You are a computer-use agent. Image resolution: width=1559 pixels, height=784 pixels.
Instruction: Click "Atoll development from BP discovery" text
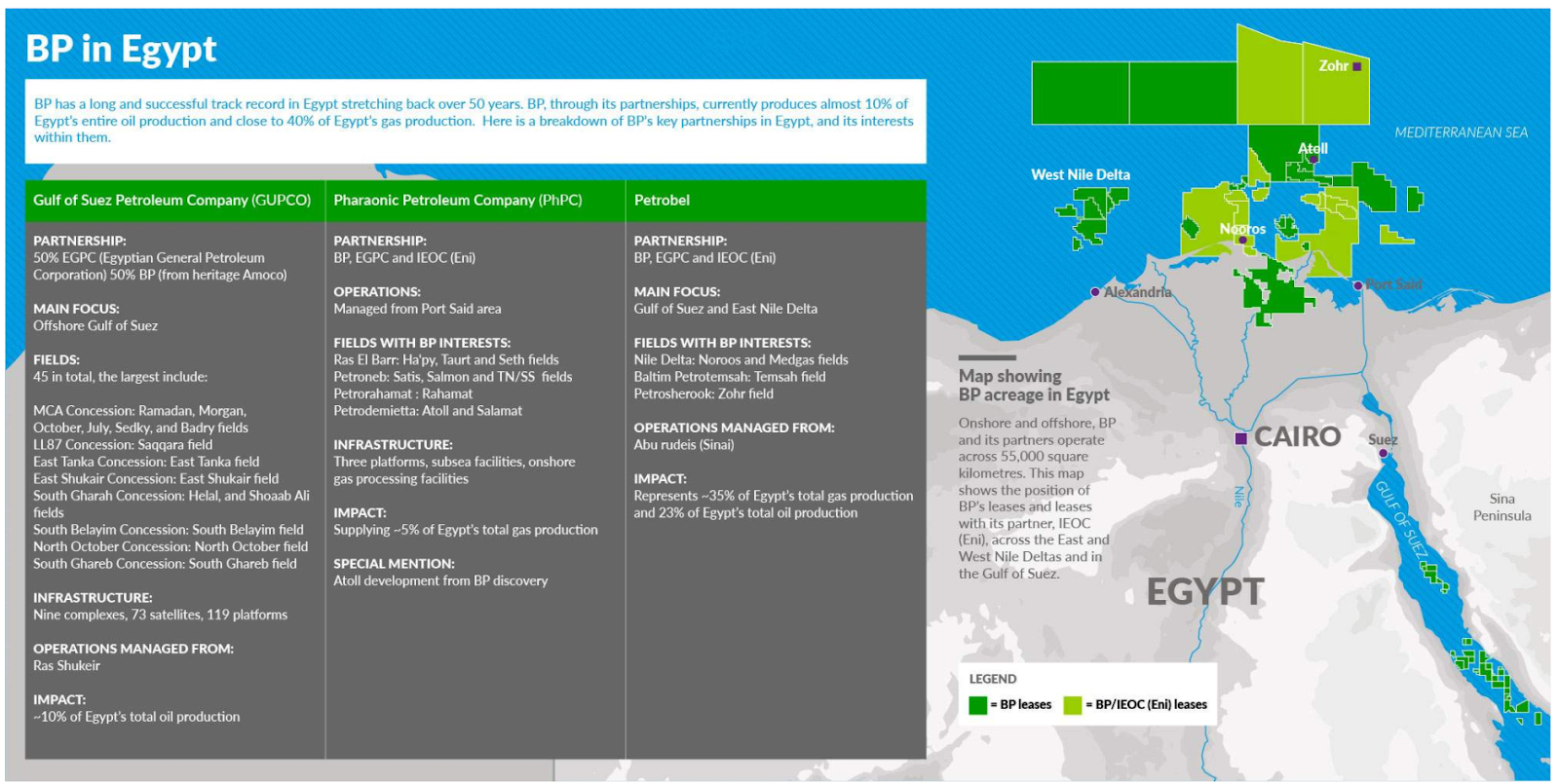coord(440,580)
